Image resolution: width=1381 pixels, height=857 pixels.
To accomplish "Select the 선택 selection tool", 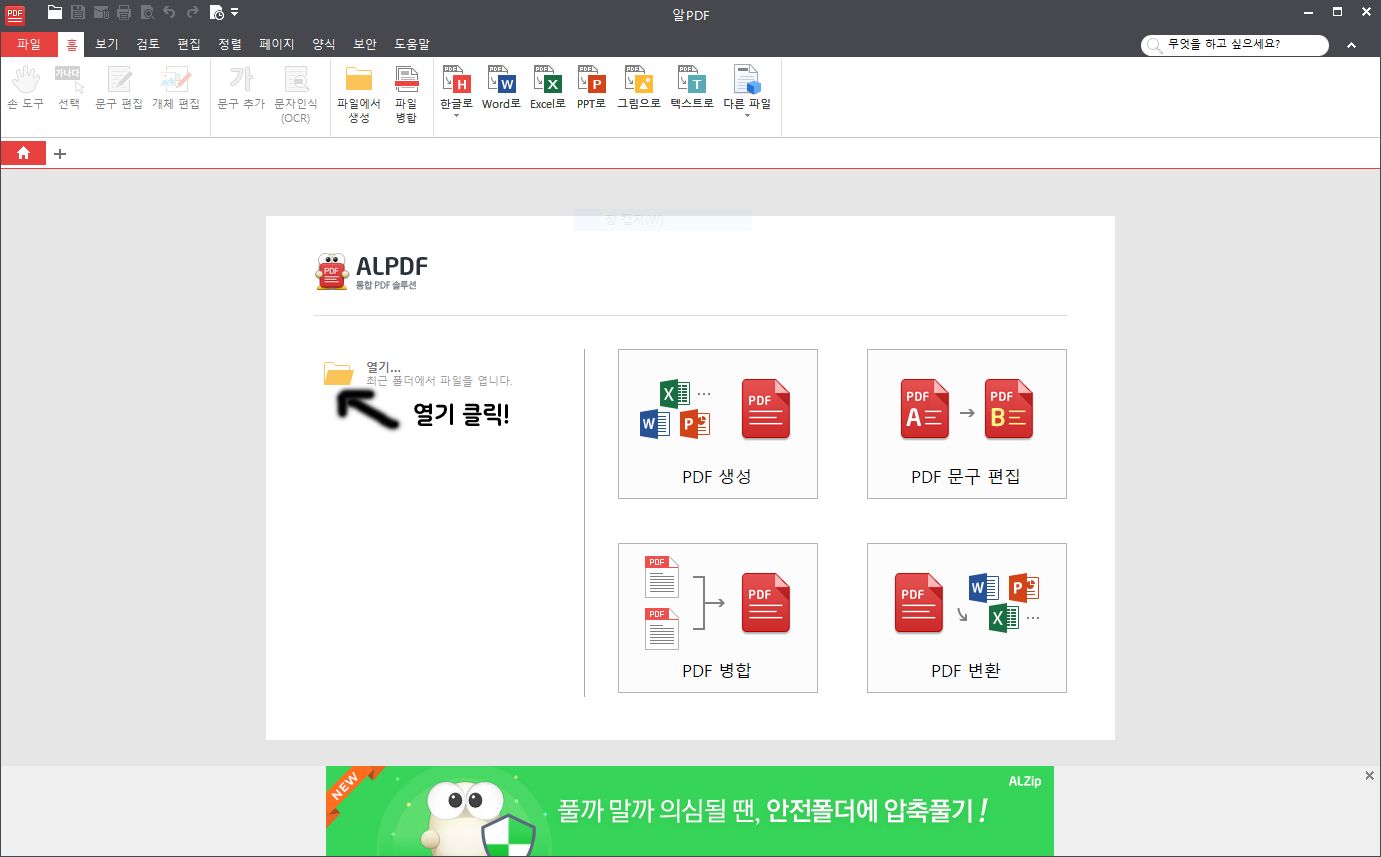I will [x=69, y=88].
